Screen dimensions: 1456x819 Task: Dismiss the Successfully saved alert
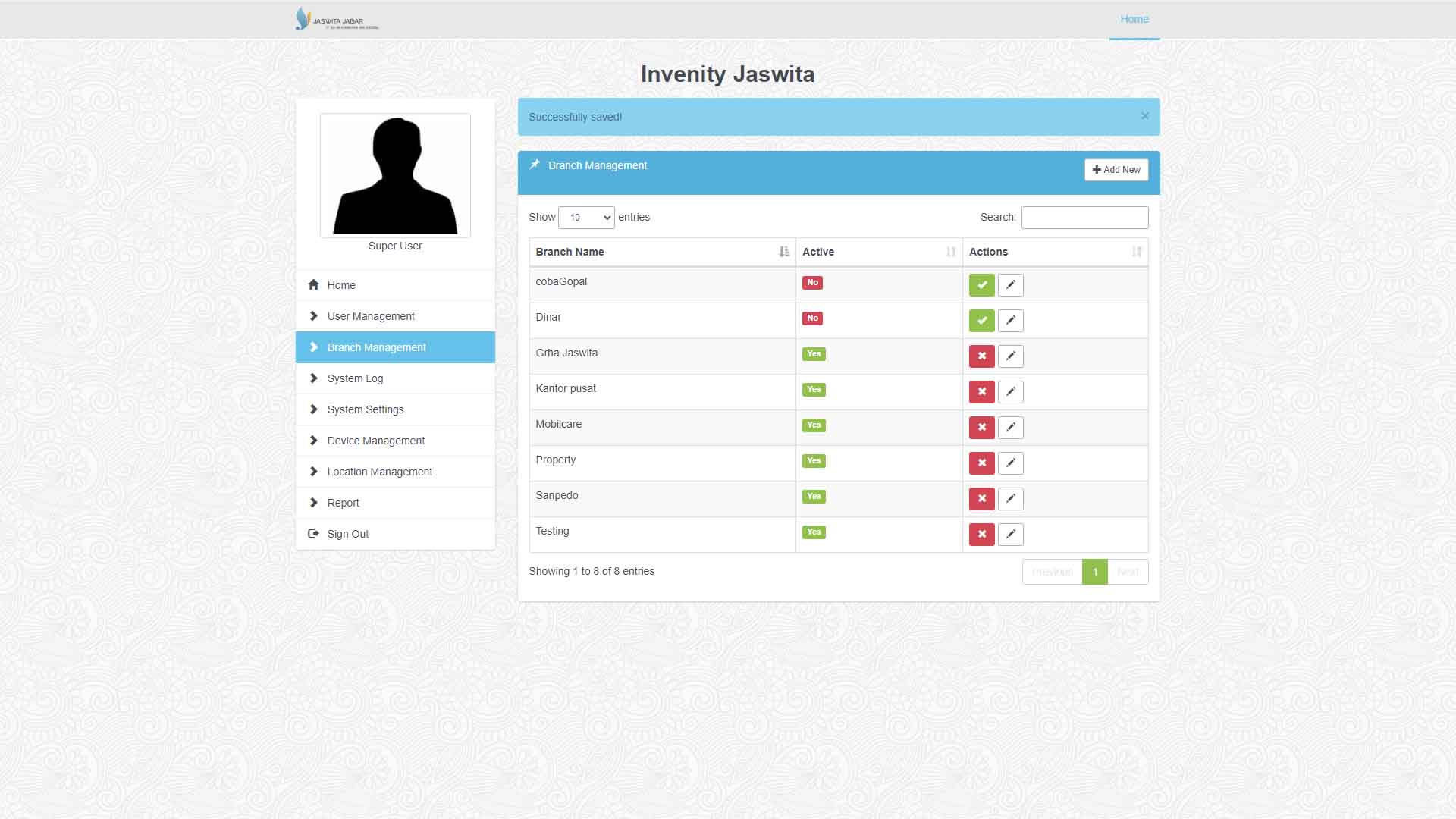pos(1144,116)
